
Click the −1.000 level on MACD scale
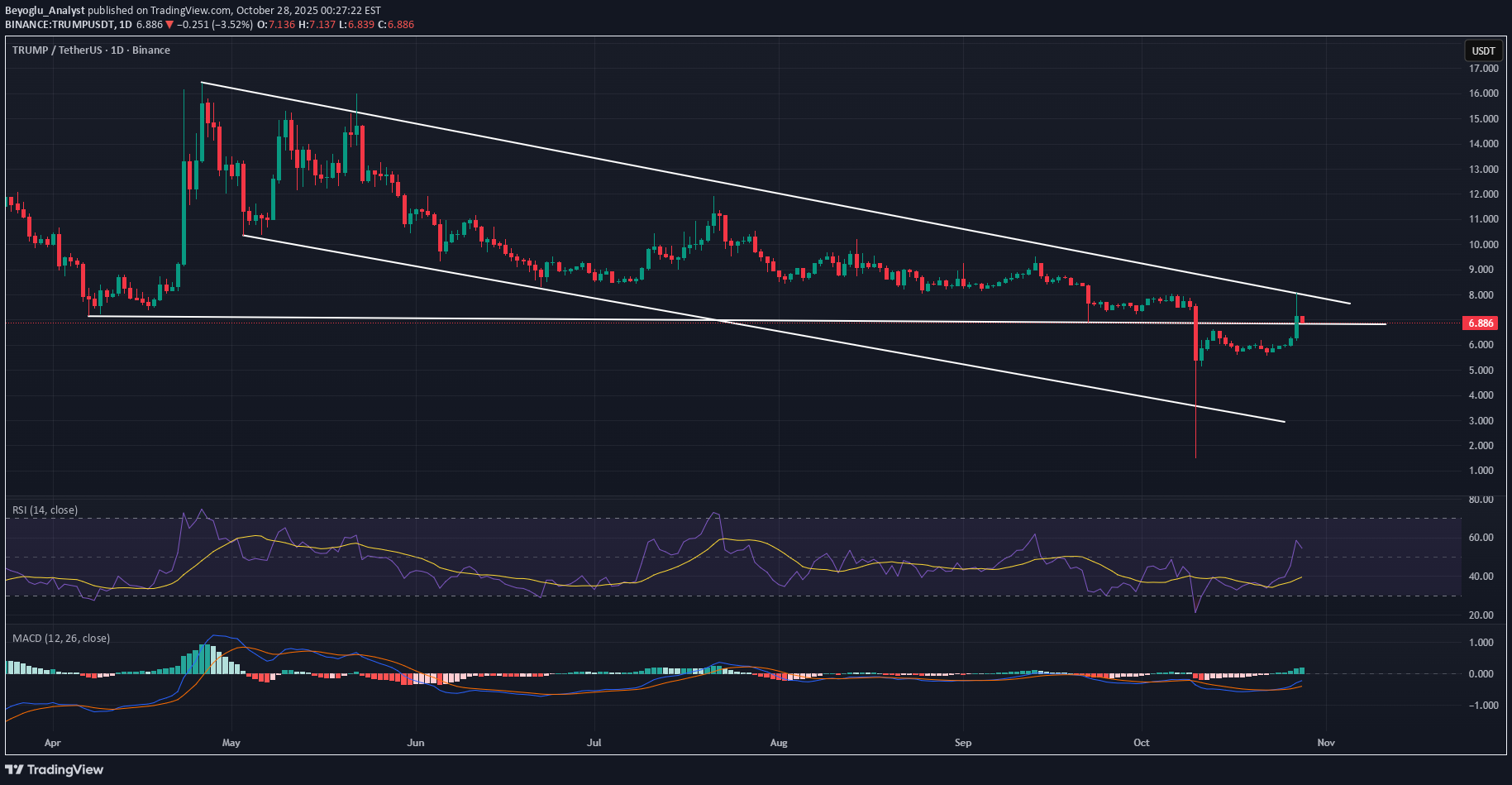coord(1481,706)
